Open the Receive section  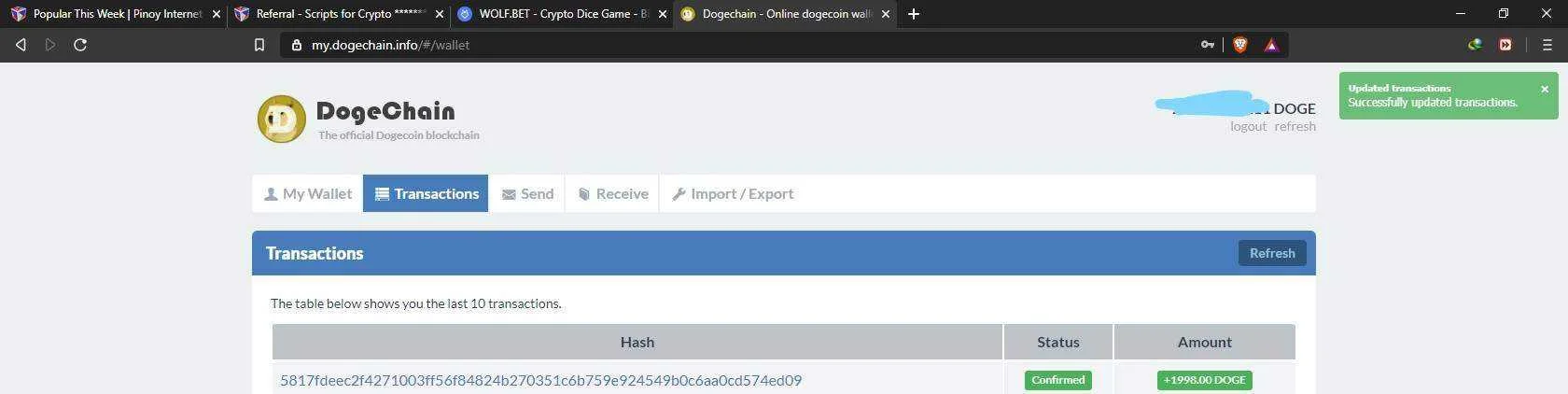pos(612,193)
